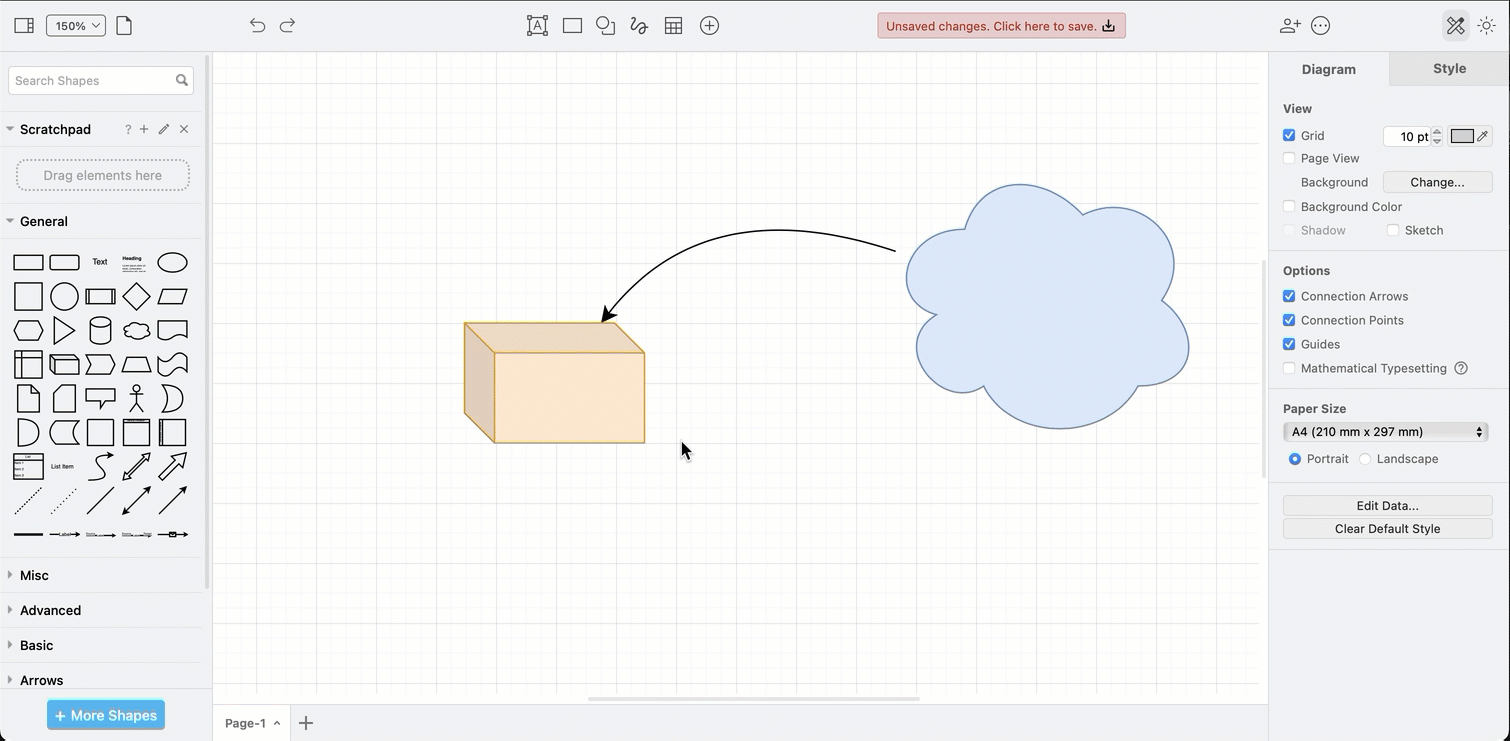Click the pencil edit icon in Scratchpad

162,129
